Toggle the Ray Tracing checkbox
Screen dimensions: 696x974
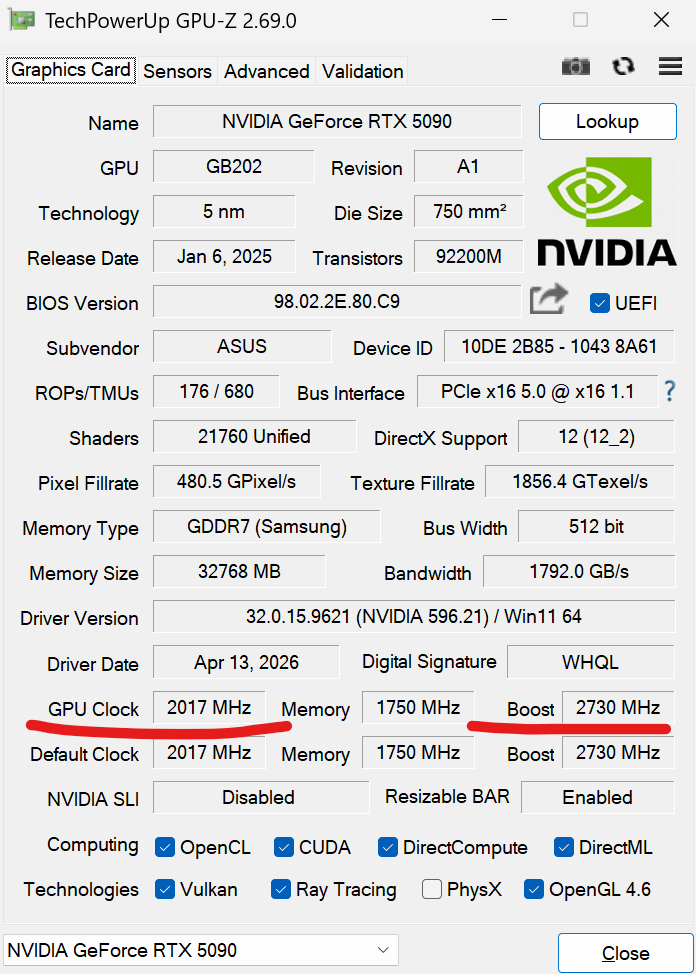coord(281,889)
